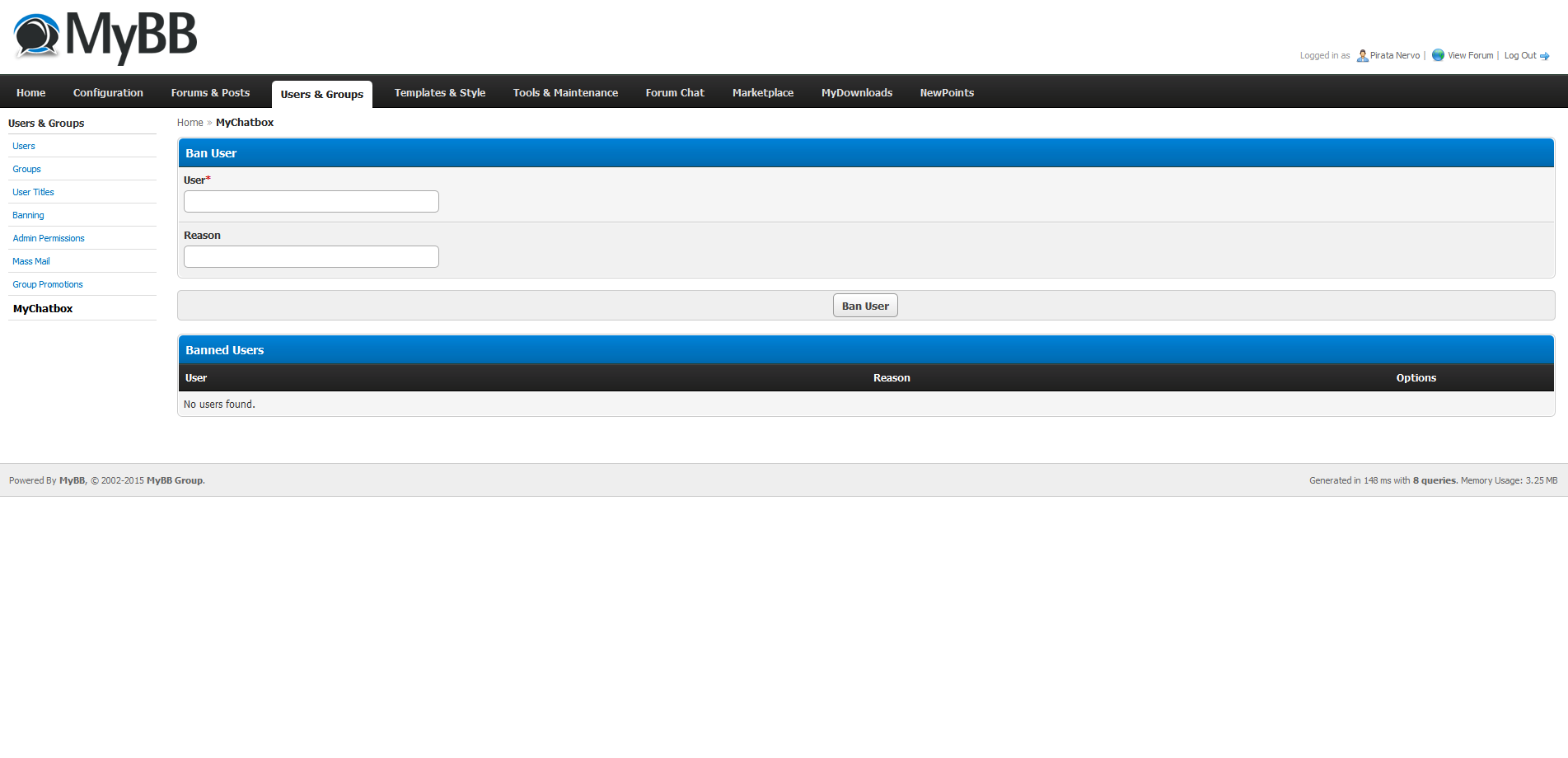Click the 'Logged in as' text

click(1325, 55)
